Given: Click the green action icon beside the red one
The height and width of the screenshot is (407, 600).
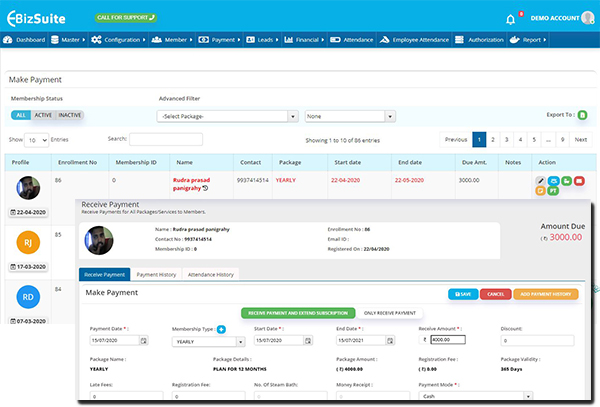Looking at the screenshot, I should click(x=566, y=181).
